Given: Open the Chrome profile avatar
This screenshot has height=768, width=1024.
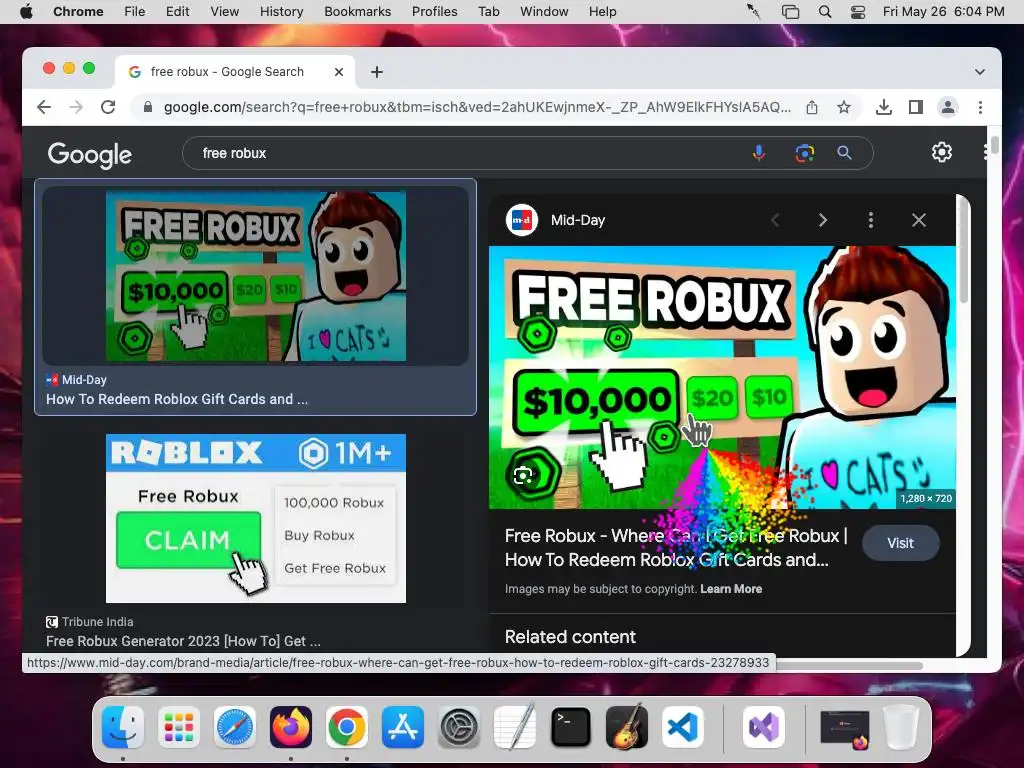Looking at the screenshot, I should [x=948, y=107].
